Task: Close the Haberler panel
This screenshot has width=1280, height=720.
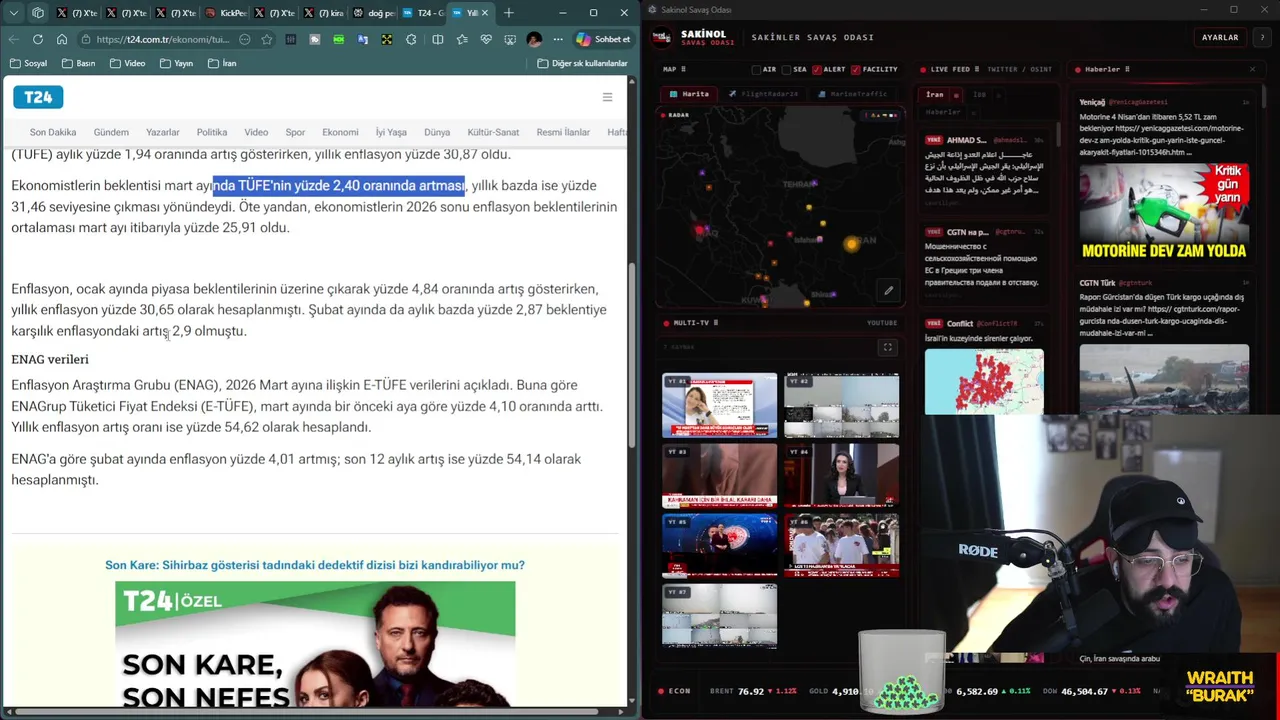Action: [1252, 69]
